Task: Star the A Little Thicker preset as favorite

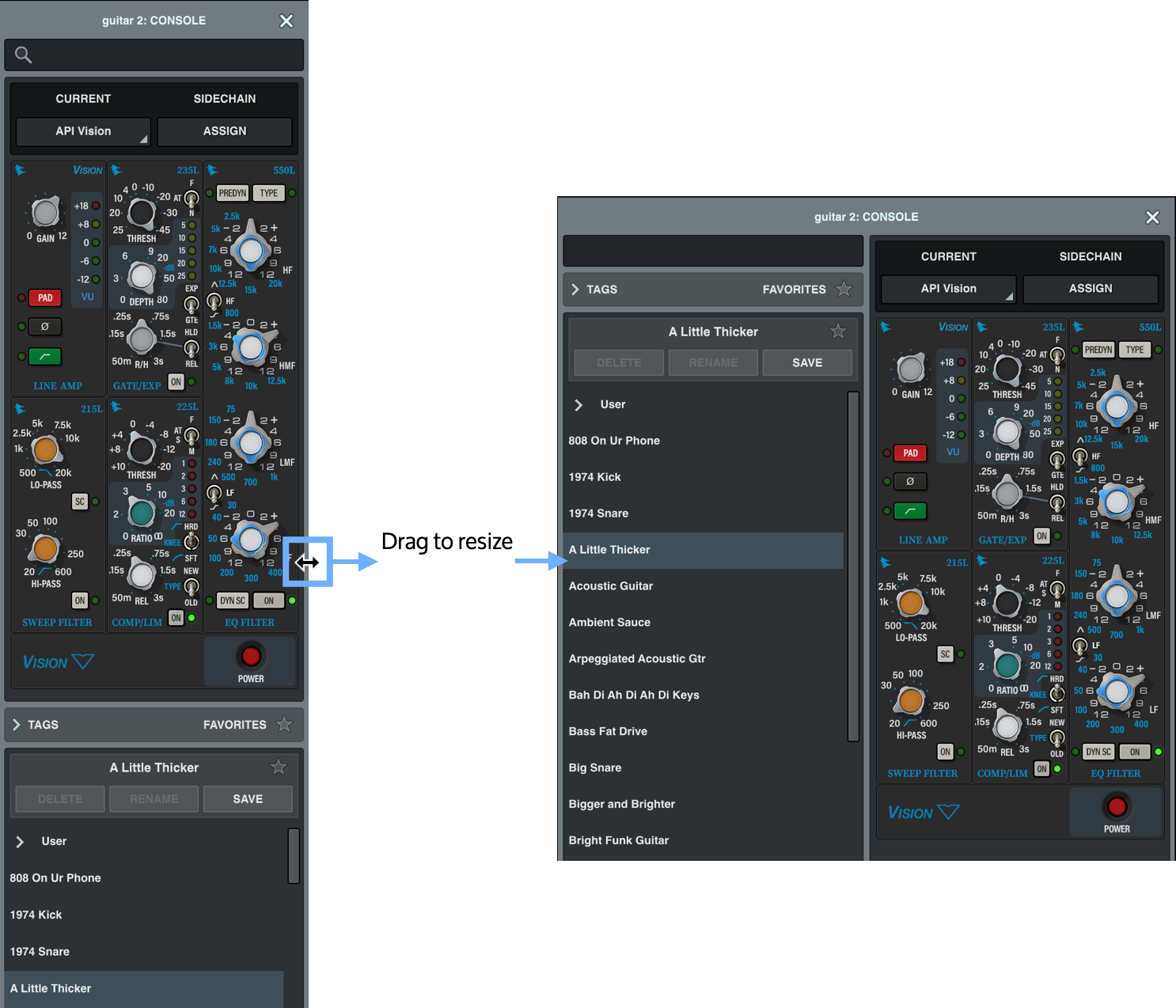Action: [279, 767]
